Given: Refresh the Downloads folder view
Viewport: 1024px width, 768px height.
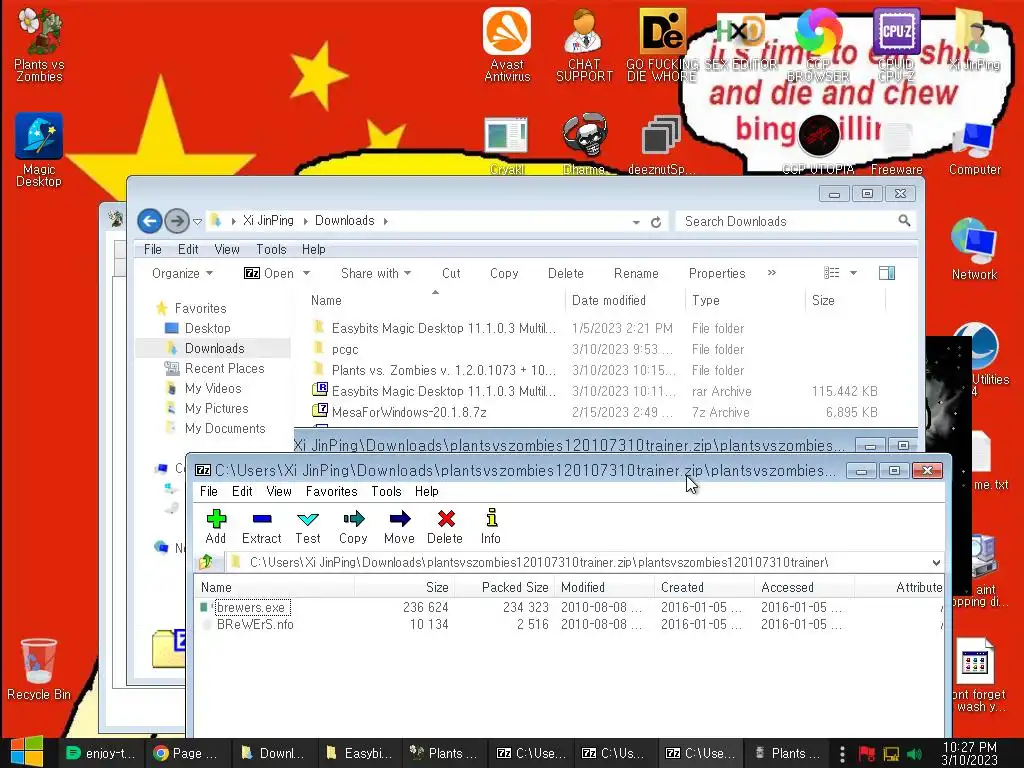Looking at the screenshot, I should point(656,222).
